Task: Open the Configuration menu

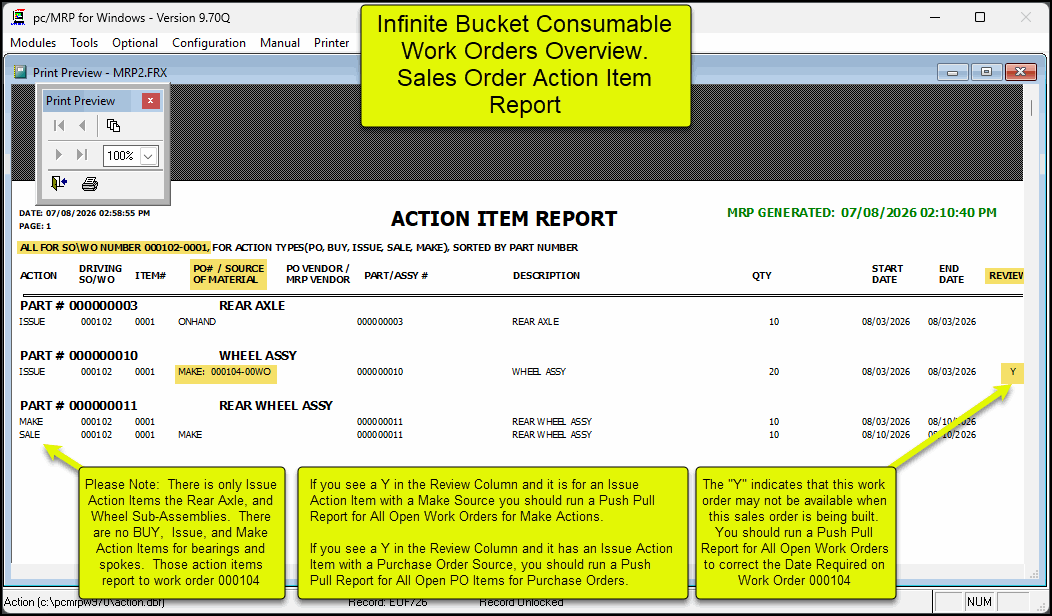Action: (x=209, y=43)
